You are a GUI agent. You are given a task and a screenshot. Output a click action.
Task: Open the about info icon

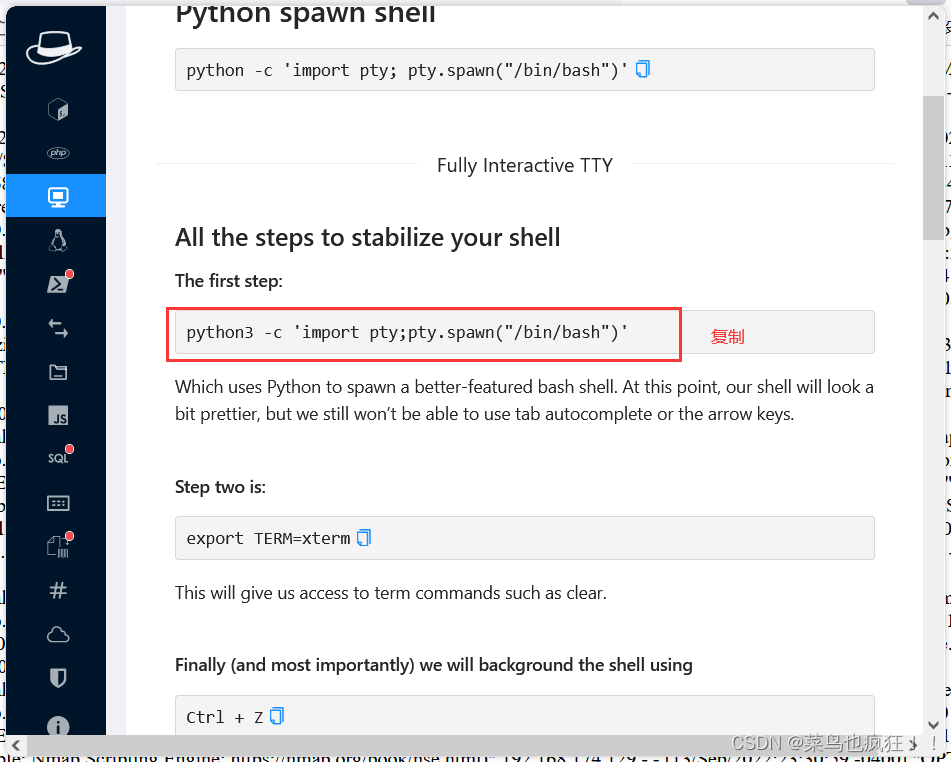click(x=58, y=726)
